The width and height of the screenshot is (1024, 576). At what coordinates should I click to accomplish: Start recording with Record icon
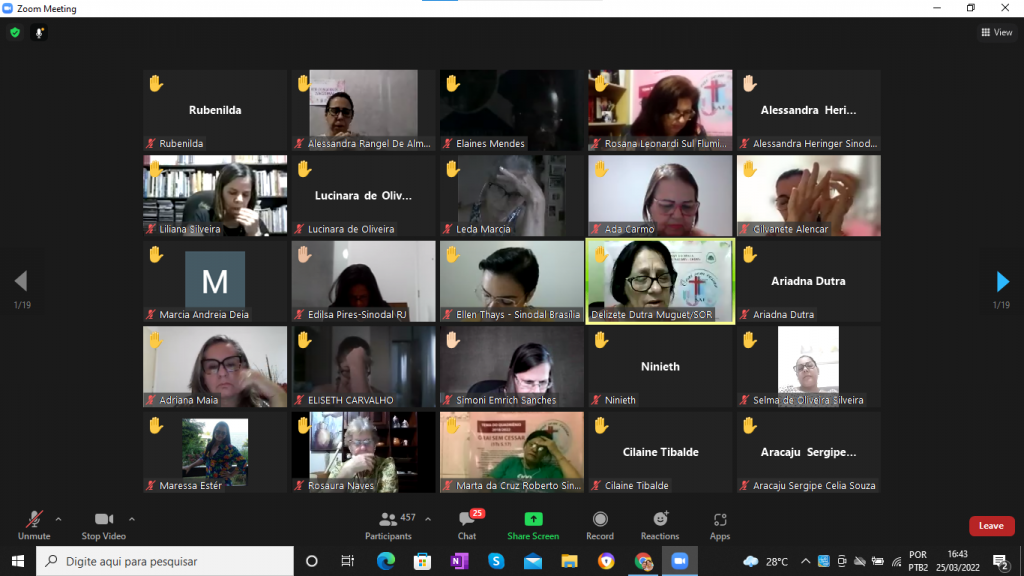[x=600, y=524]
